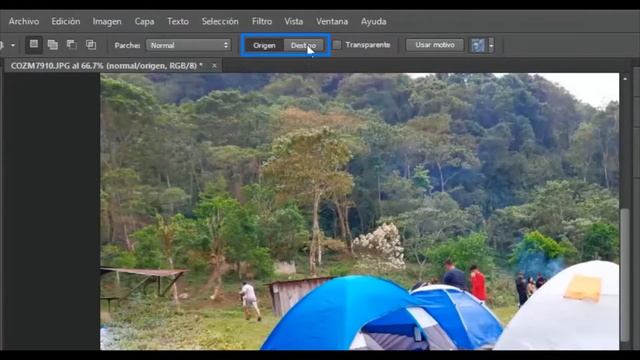Open the Archivo menu
Viewport: 640px width, 360px height.
[24, 21]
